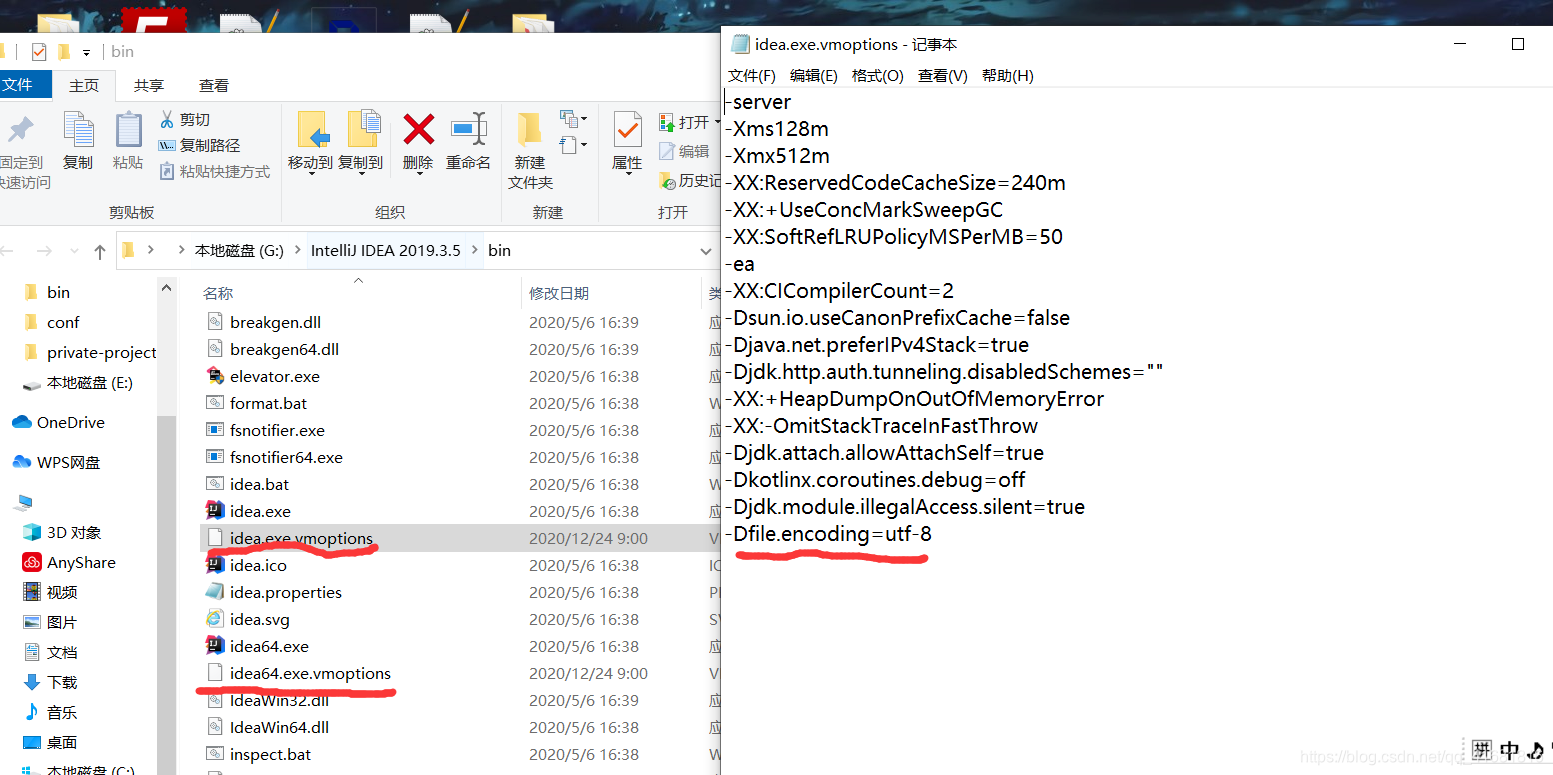Image resolution: width=1553 pixels, height=775 pixels.
Task: Select the idea.svg file
Action: coord(259,619)
